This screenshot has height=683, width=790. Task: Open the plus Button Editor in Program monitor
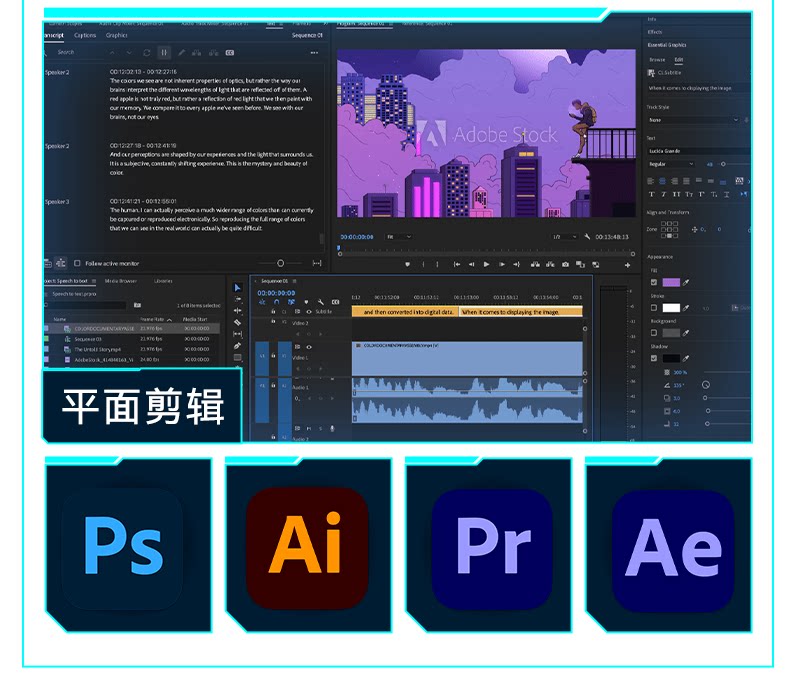pyautogui.click(x=627, y=265)
